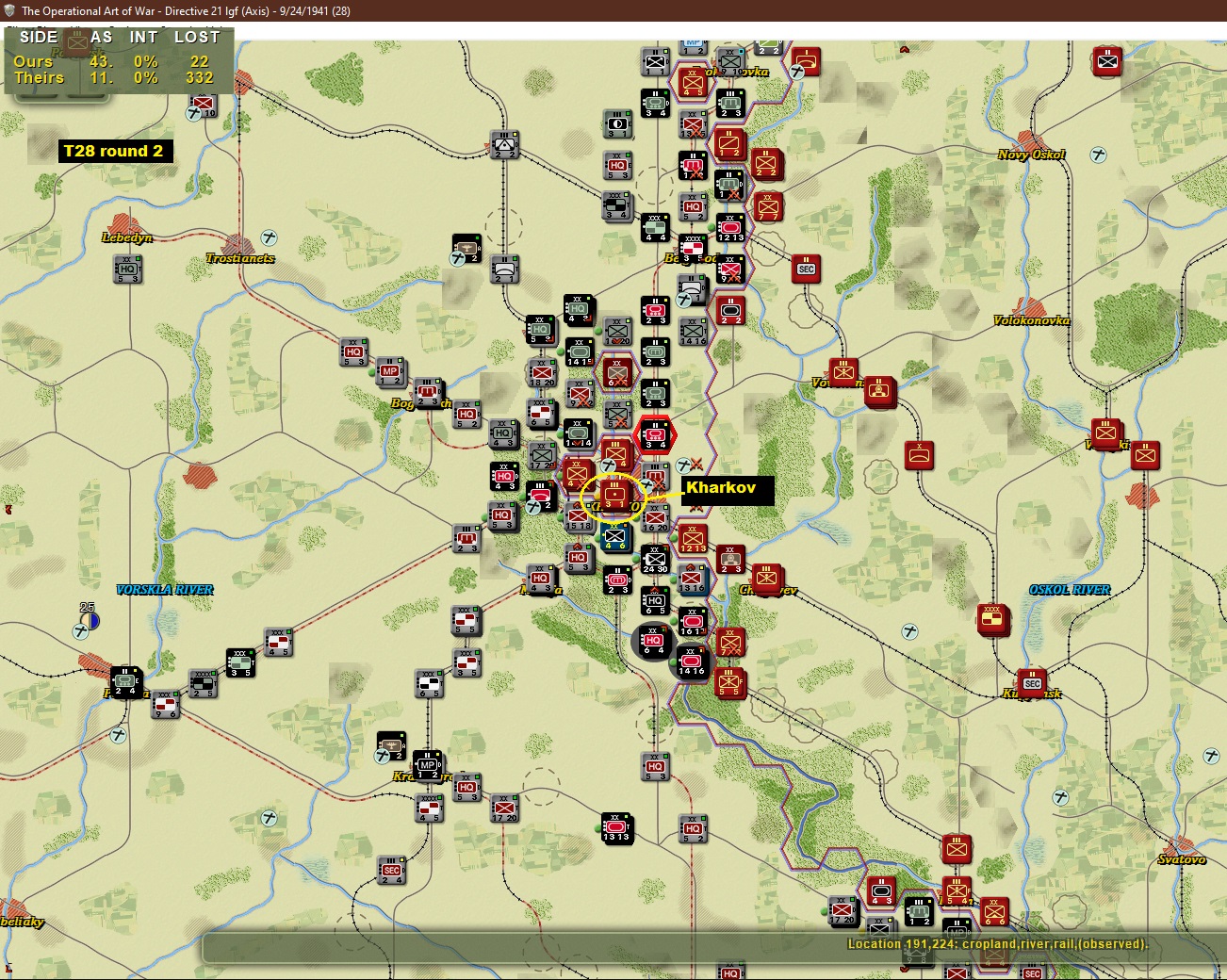Select the gray '17 20' infantry near Krasnograd
The height and width of the screenshot is (980, 1227).
(504, 808)
